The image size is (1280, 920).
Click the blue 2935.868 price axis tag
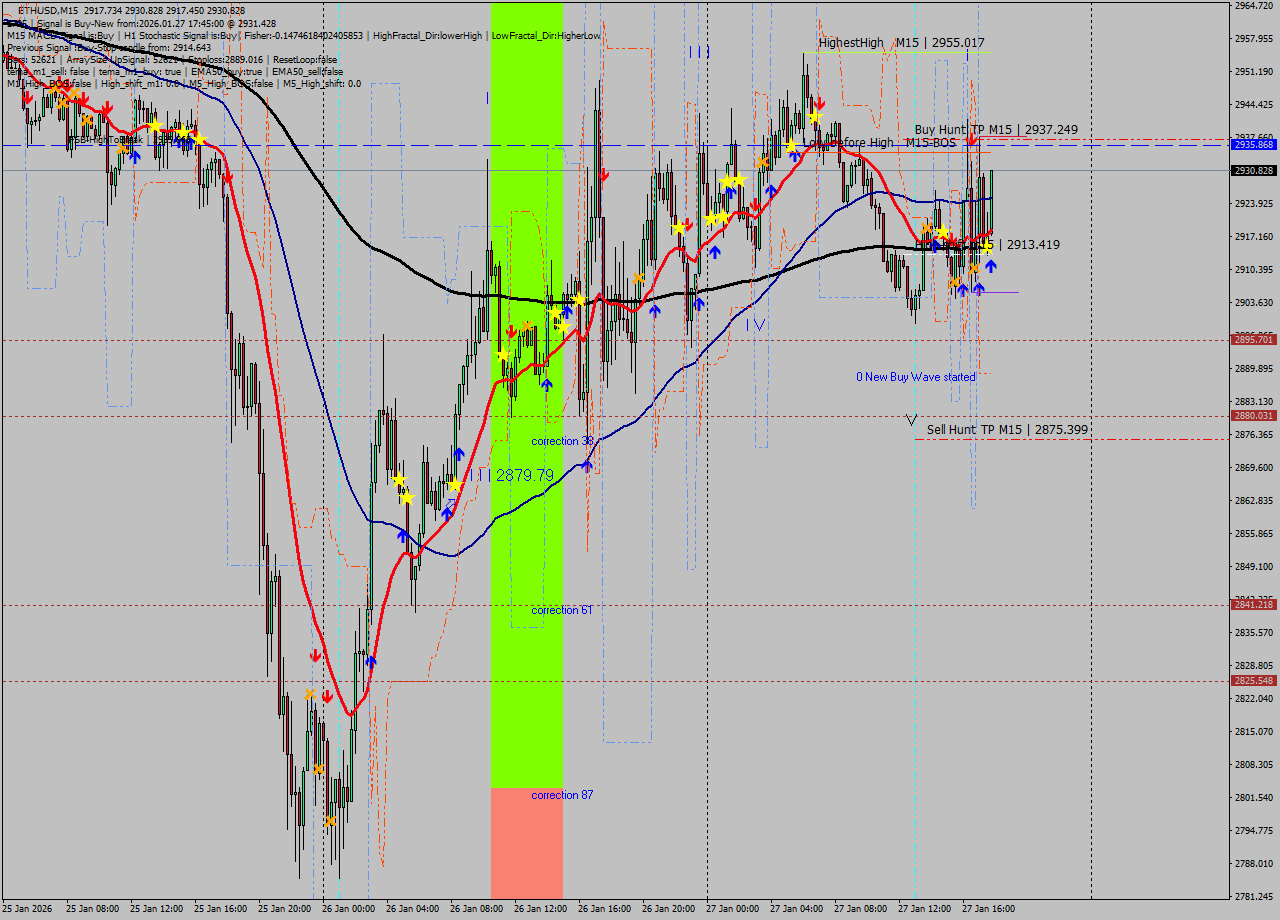coord(1253,145)
